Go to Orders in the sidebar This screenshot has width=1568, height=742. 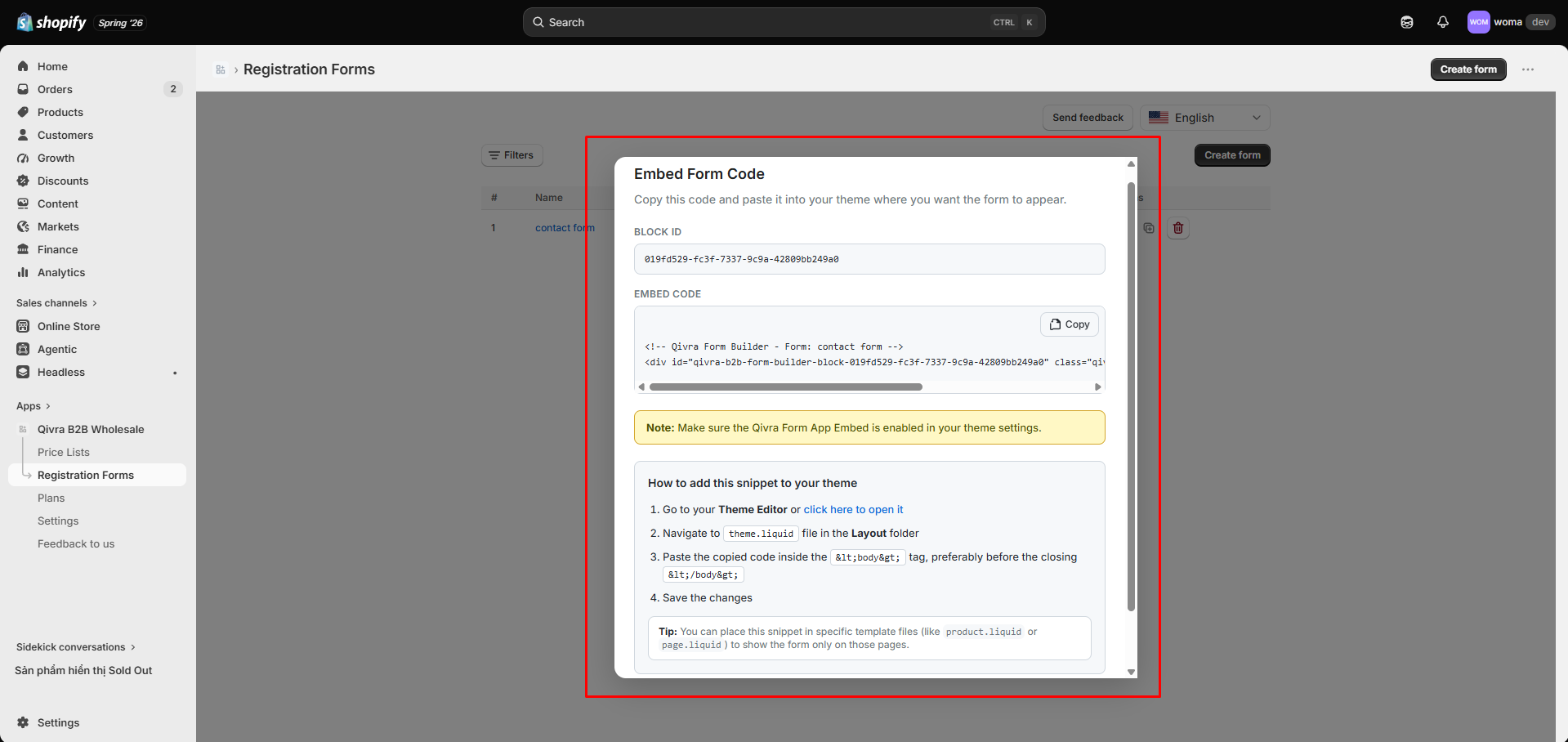tap(55, 89)
